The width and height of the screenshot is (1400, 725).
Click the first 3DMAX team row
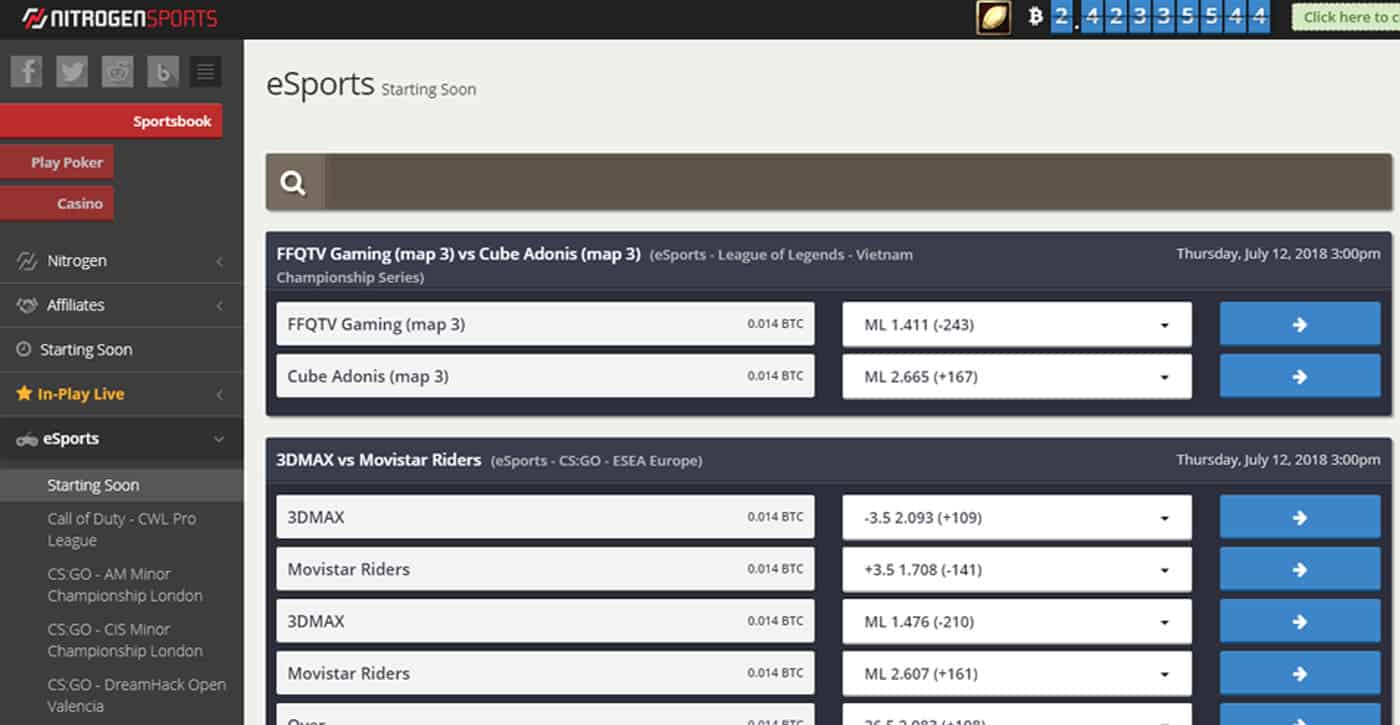pyautogui.click(x=545, y=517)
